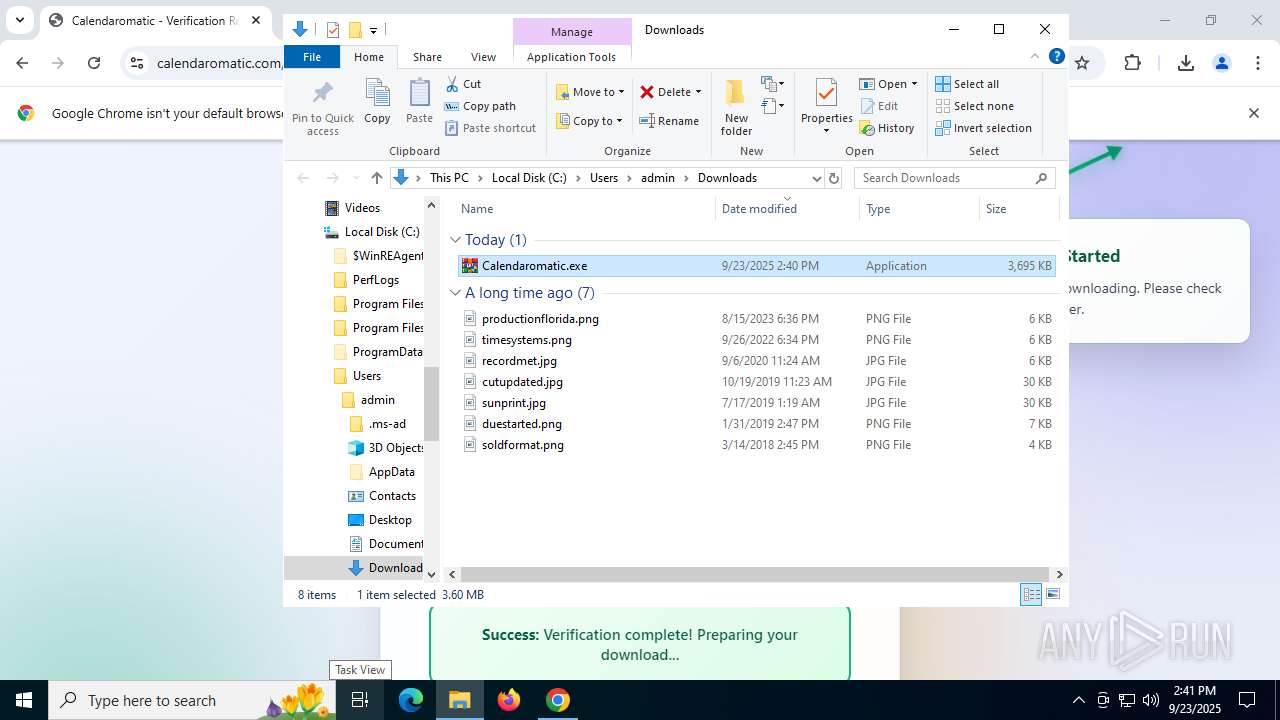Rename the selected file
Image resolution: width=1280 pixels, height=720 pixels.
(669, 121)
